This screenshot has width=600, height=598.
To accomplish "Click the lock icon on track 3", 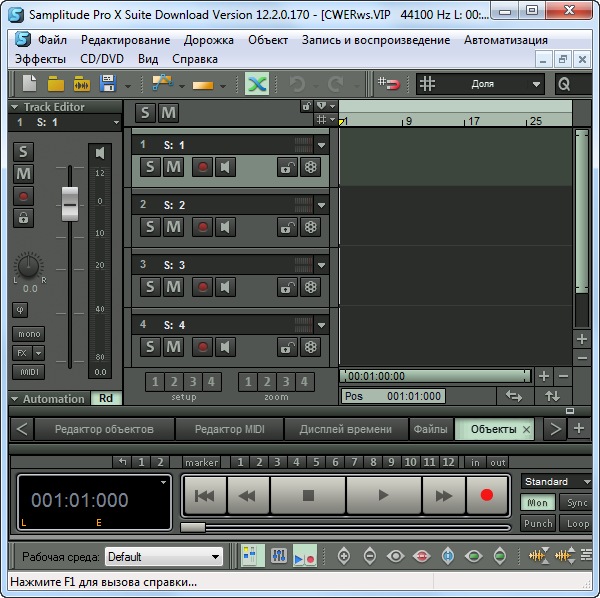I will pos(287,287).
